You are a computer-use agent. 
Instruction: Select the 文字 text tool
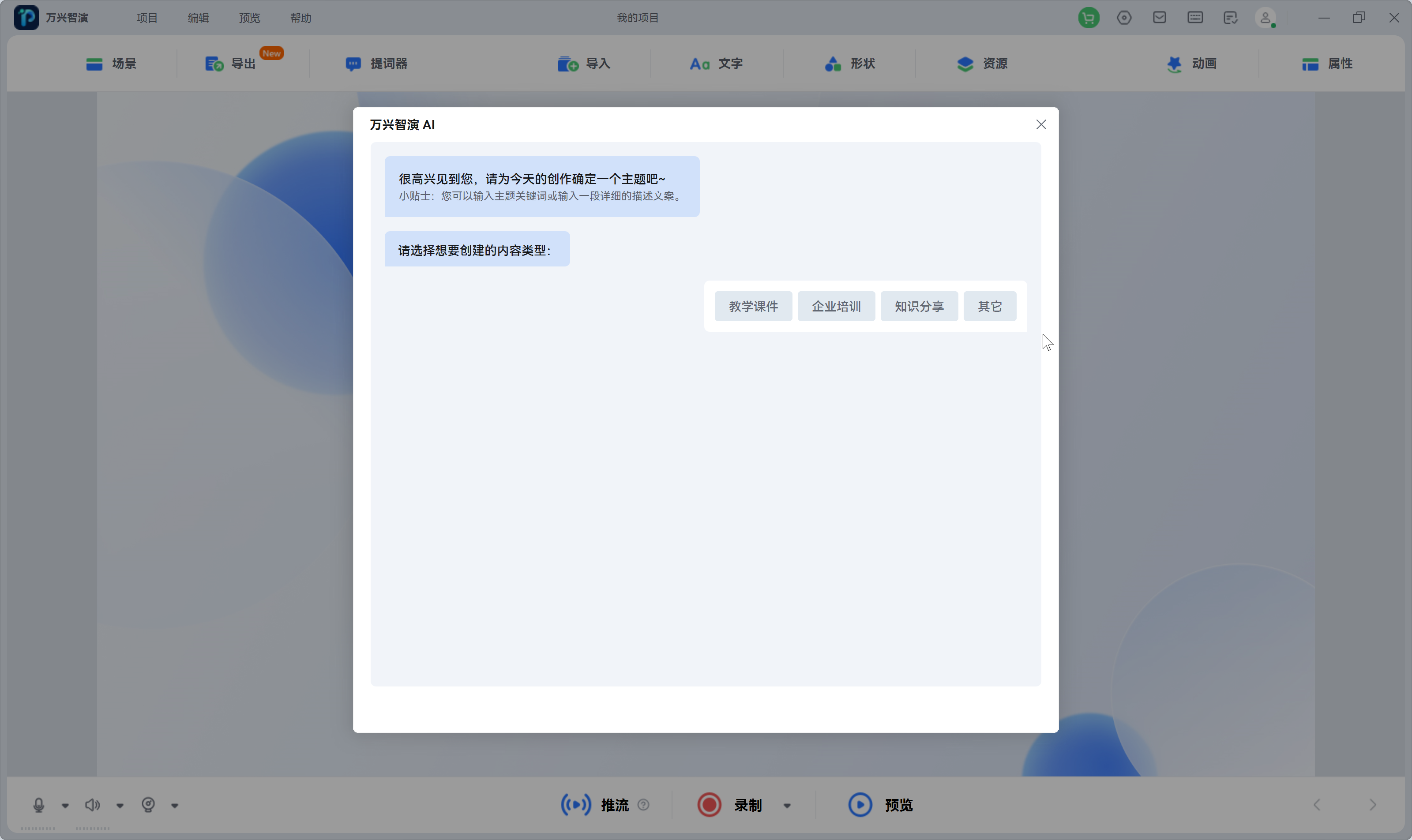tap(716, 64)
